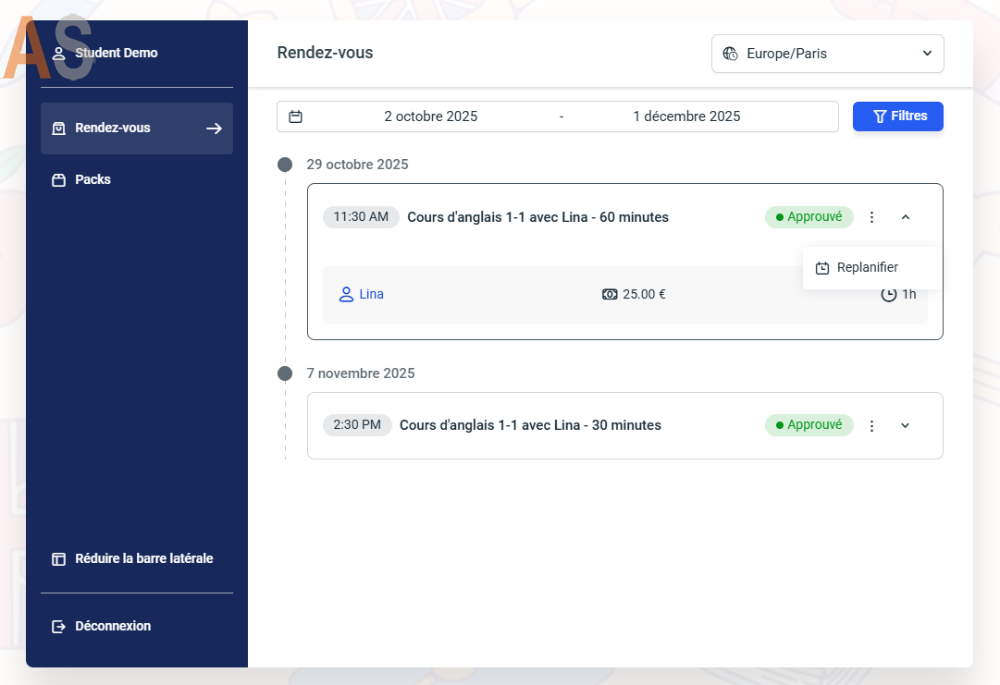Click the end date 1 décembre 2025
The image size is (1000, 685).
click(x=686, y=116)
